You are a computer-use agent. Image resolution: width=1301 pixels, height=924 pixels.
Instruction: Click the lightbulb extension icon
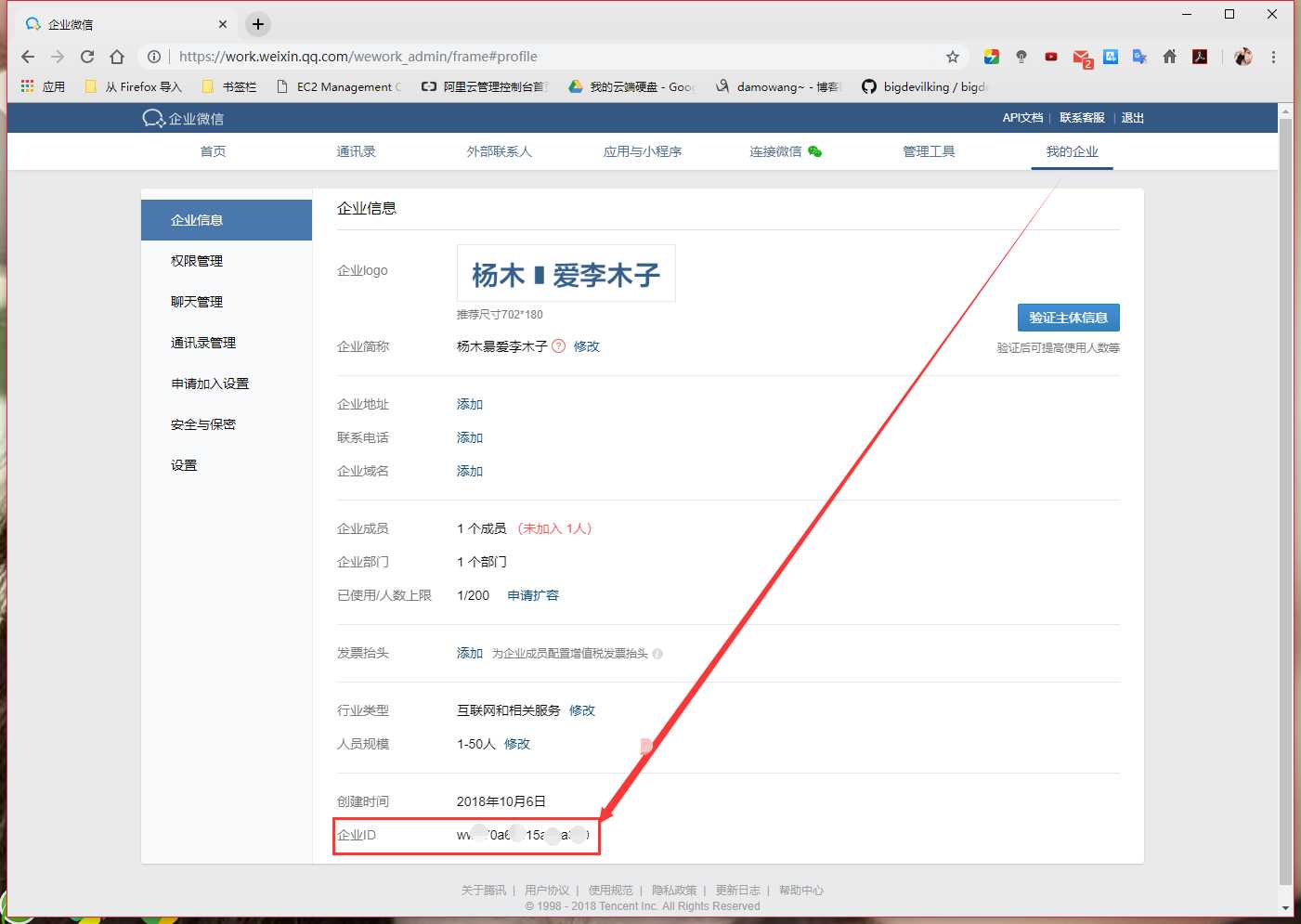point(1021,57)
